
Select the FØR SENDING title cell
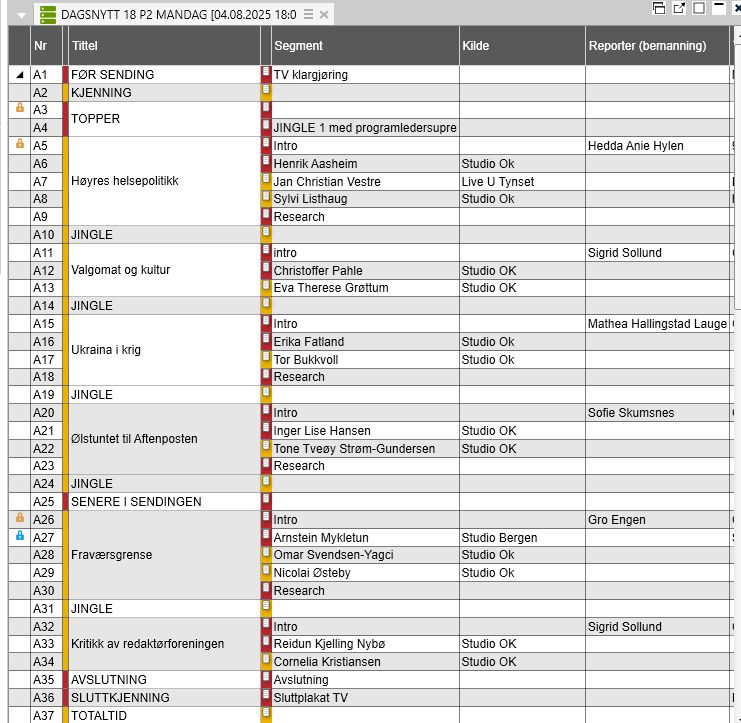coord(164,75)
